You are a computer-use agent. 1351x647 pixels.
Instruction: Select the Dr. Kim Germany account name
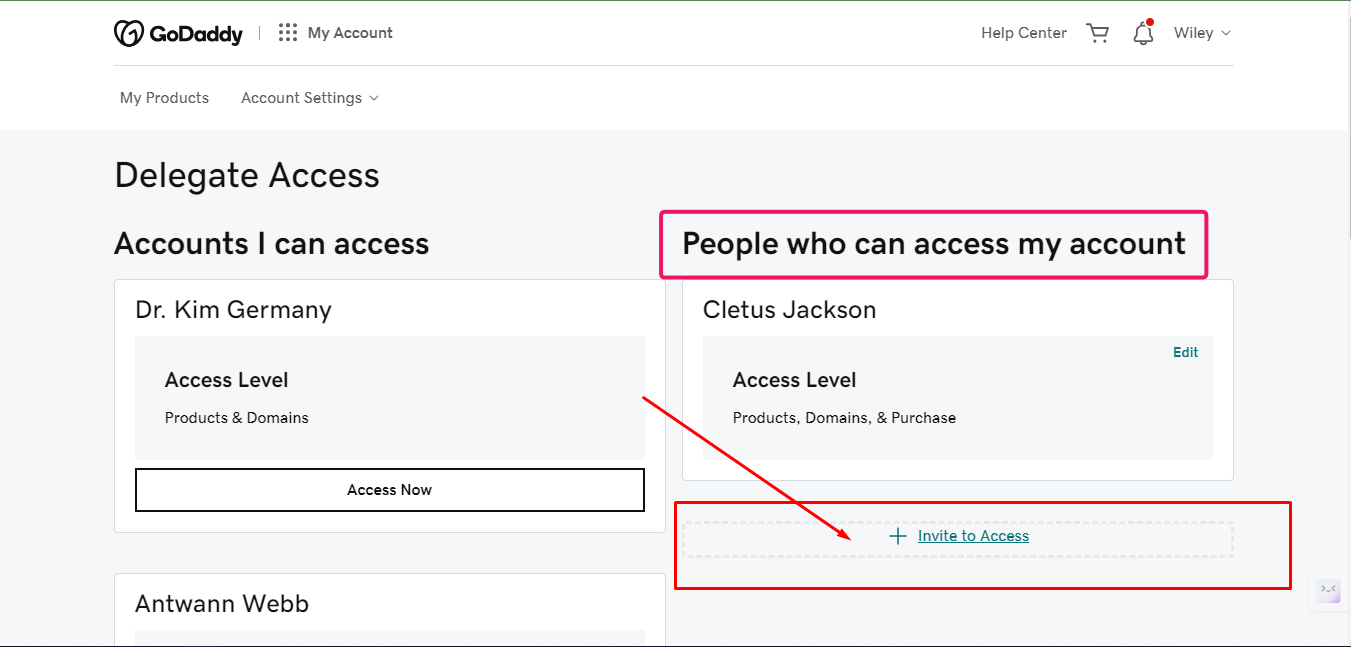pos(233,310)
